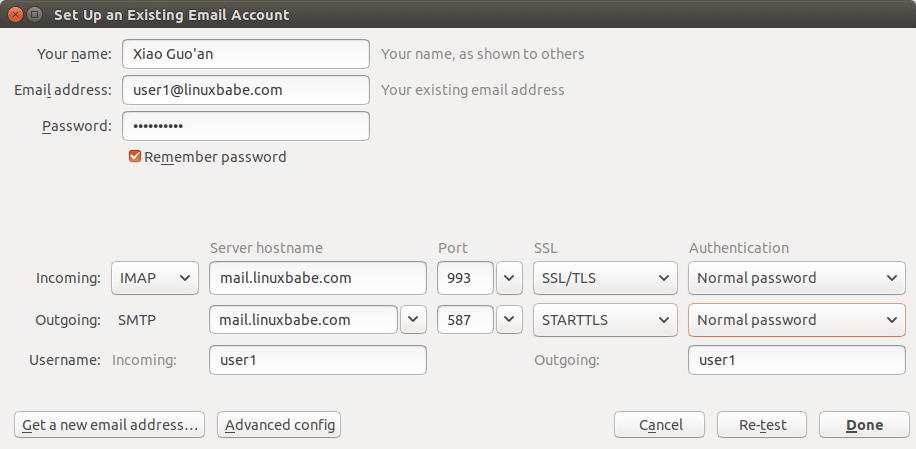Click the Done button
Image resolution: width=916 pixels, height=449 pixels.
[x=864, y=425]
